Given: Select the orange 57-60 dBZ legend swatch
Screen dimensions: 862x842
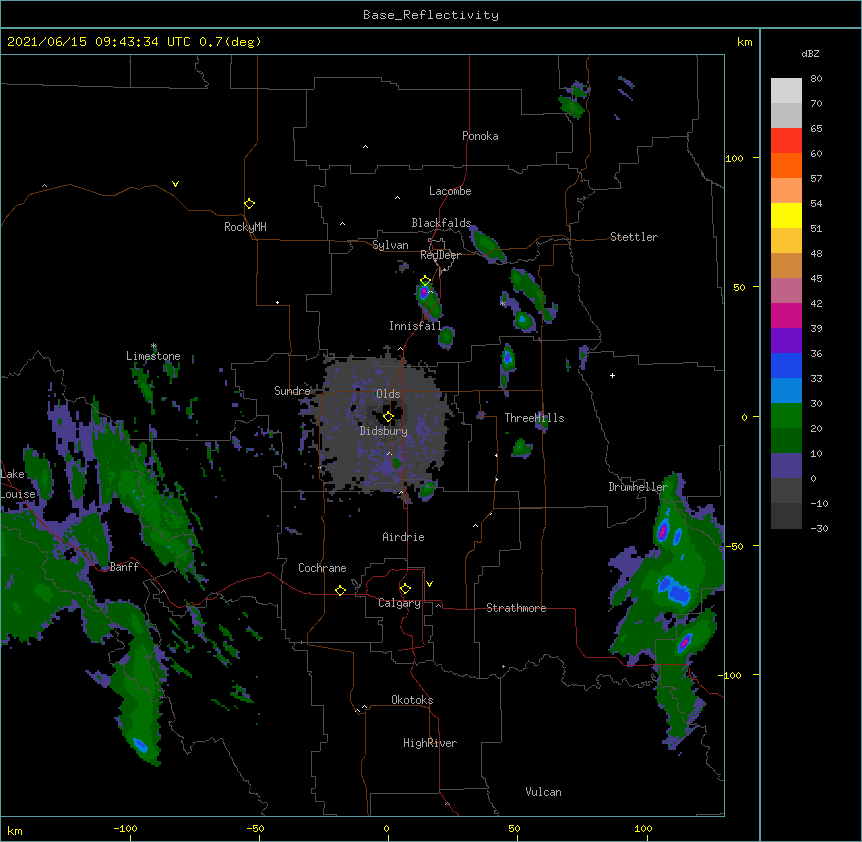Looking at the screenshot, I should (x=786, y=165).
